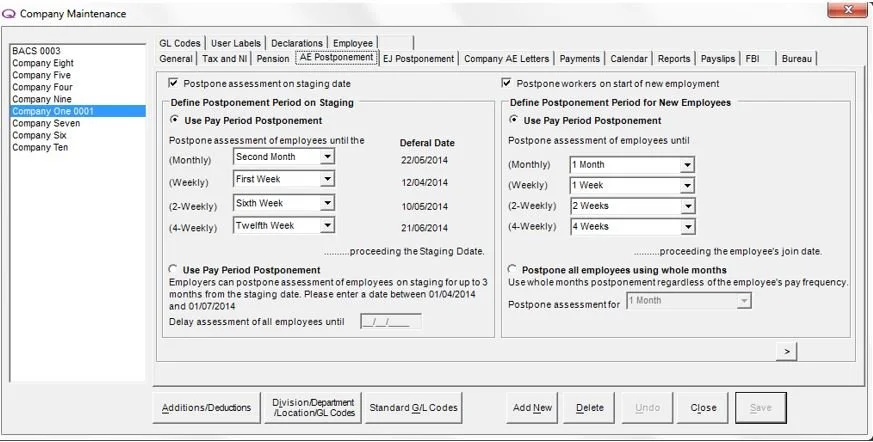The width and height of the screenshot is (873, 442).
Task: Open the Reports tab
Action: (674, 58)
